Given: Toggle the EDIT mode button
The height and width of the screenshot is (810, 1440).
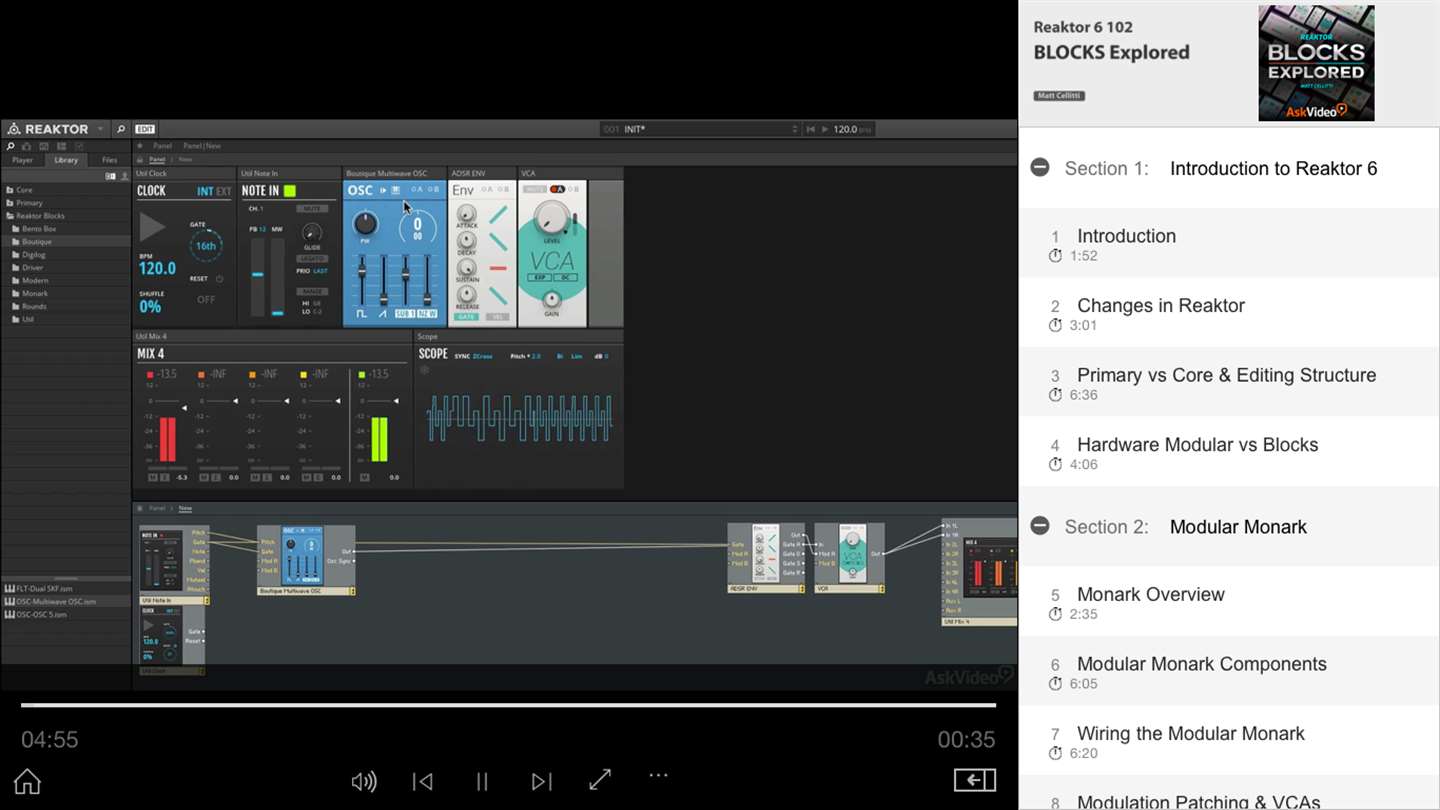Looking at the screenshot, I should tap(145, 129).
